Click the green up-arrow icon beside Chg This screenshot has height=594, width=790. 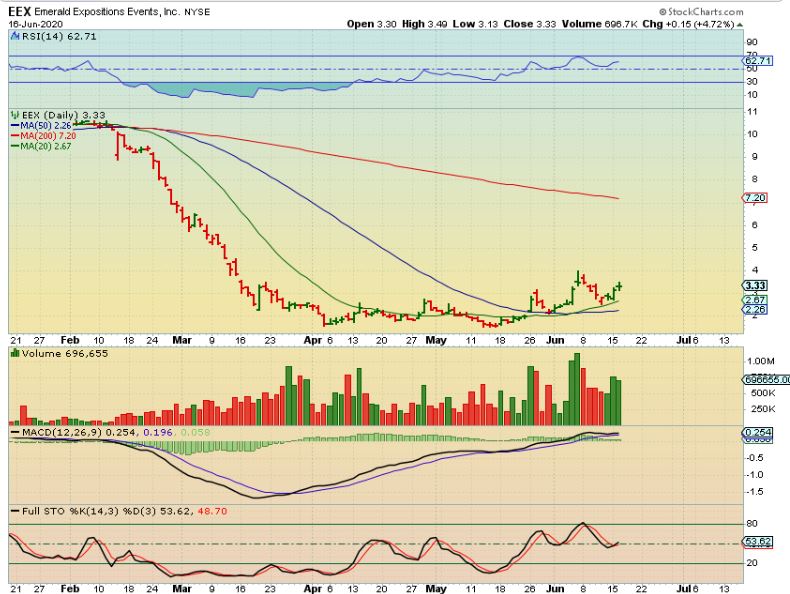coord(740,24)
